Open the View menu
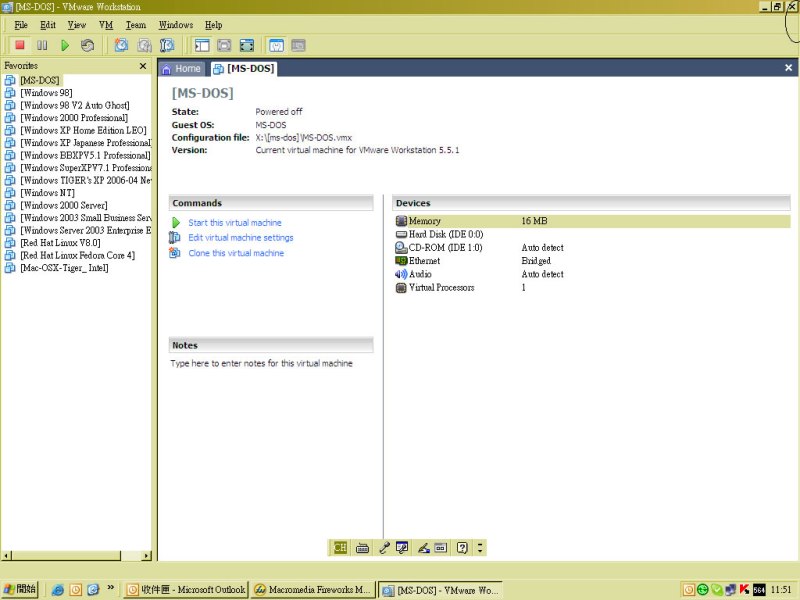800x600 pixels. [x=77, y=24]
